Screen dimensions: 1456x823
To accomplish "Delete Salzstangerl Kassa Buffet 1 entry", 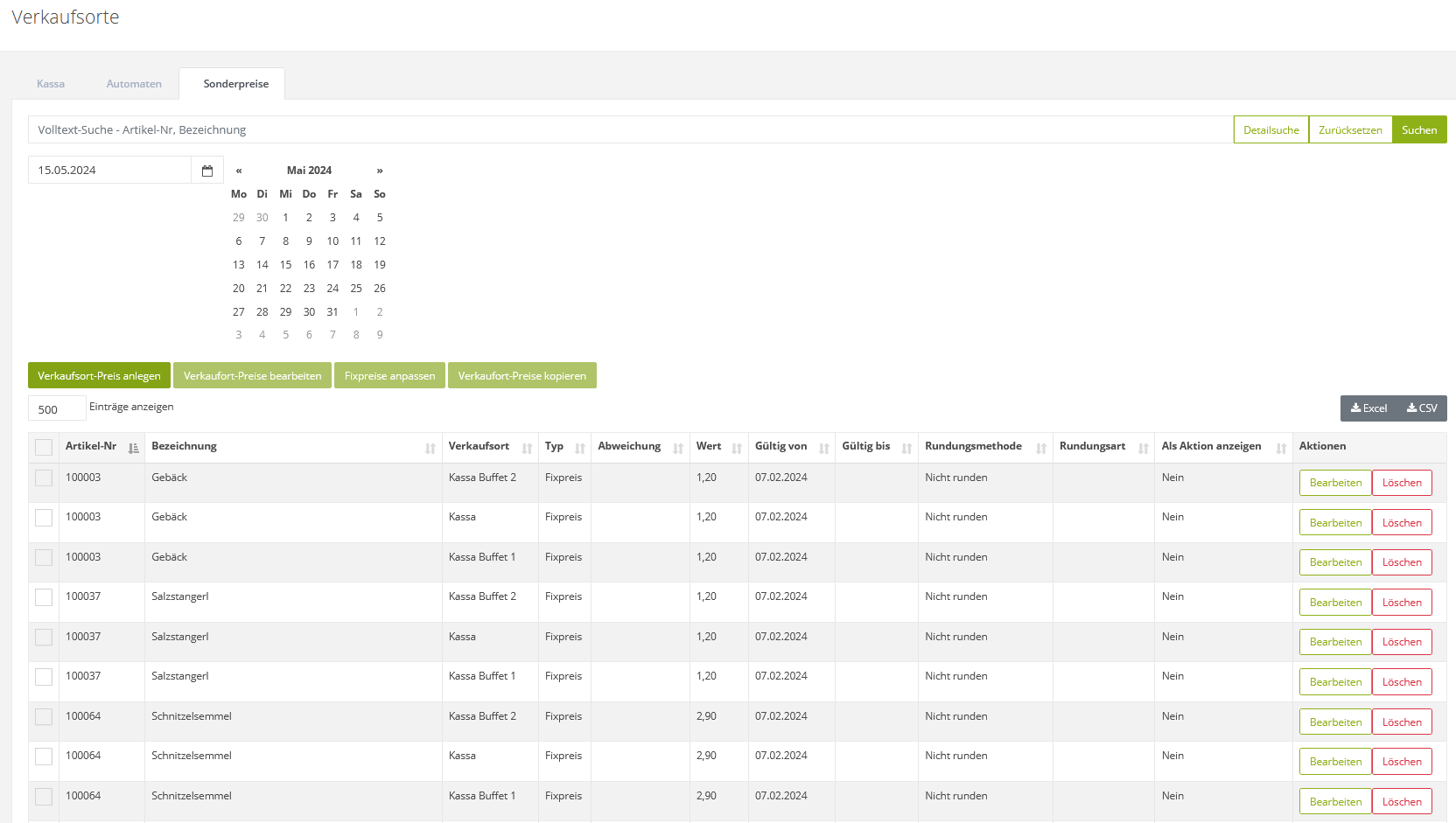I will coord(1402,682).
